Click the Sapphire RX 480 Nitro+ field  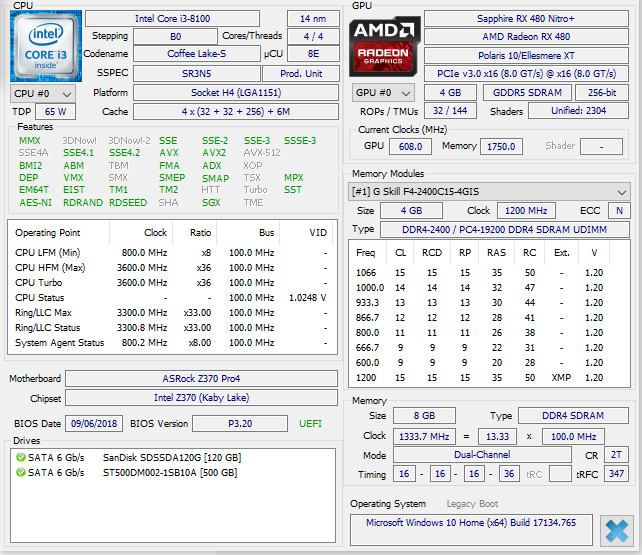[526, 19]
